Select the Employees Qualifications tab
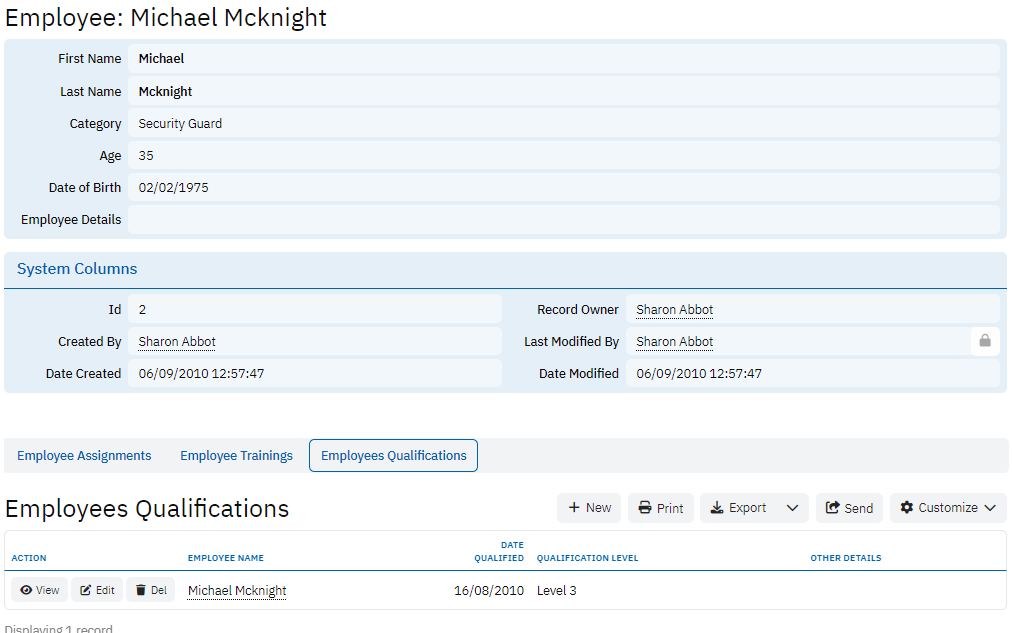 coord(393,456)
